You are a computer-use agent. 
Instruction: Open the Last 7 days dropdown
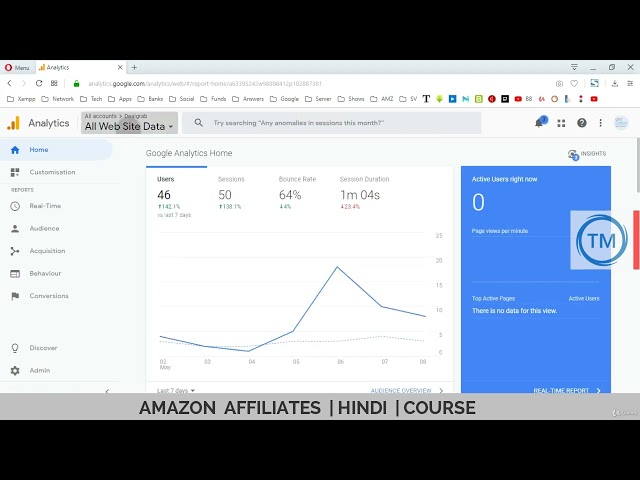coord(176,391)
